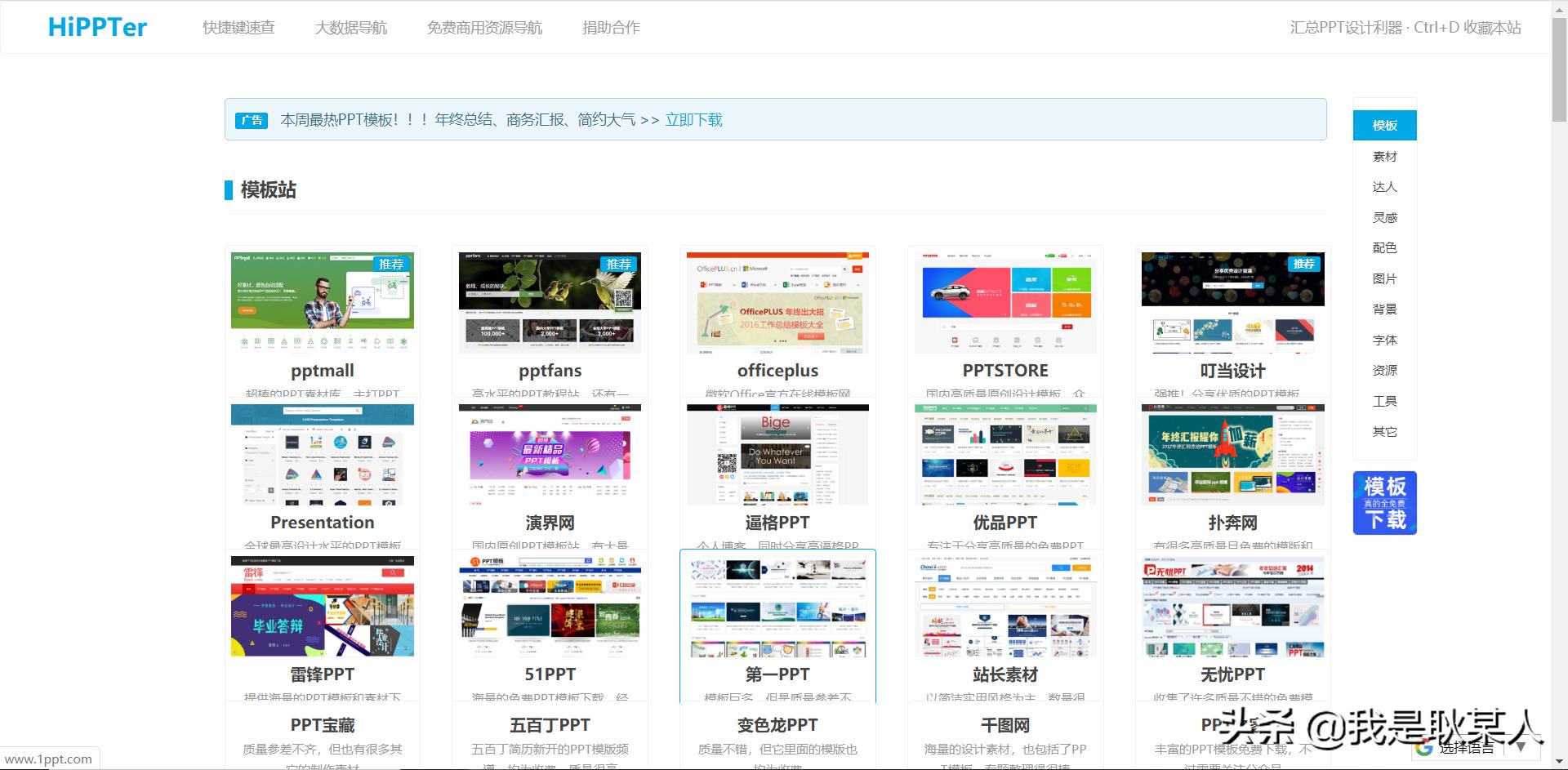1568x770 pixels.
Task: Click the 立即下载 link in the banner
Action: point(693,120)
